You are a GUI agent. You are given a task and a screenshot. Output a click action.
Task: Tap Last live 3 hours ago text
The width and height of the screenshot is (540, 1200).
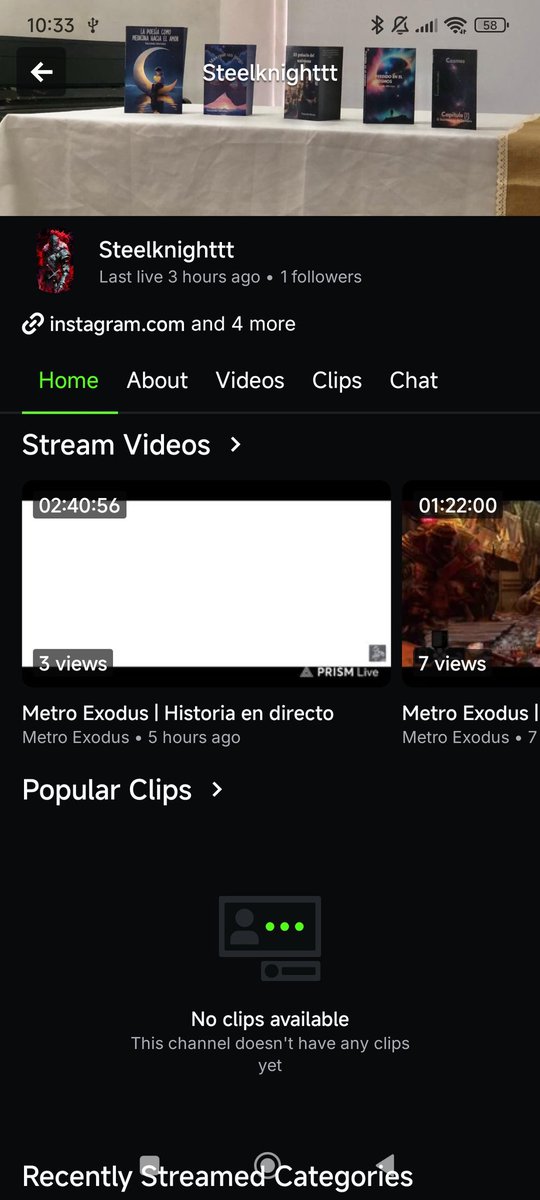(179, 277)
